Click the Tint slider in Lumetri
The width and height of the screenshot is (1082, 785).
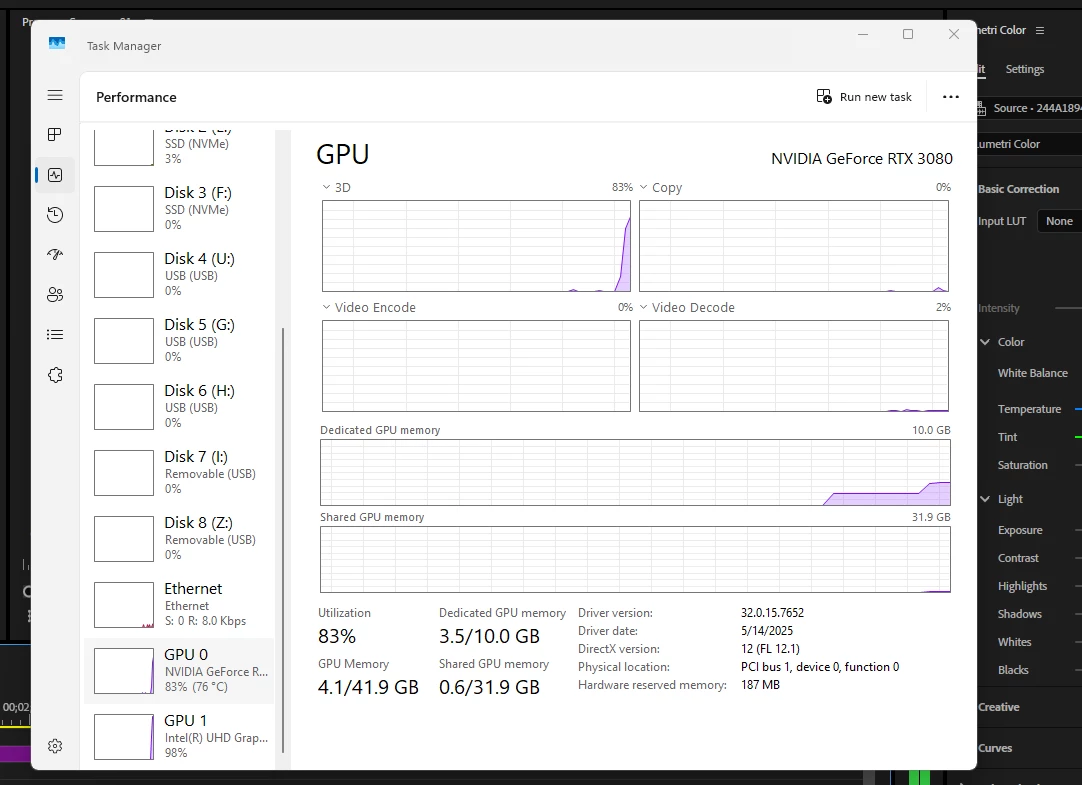(x=1078, y=437)
